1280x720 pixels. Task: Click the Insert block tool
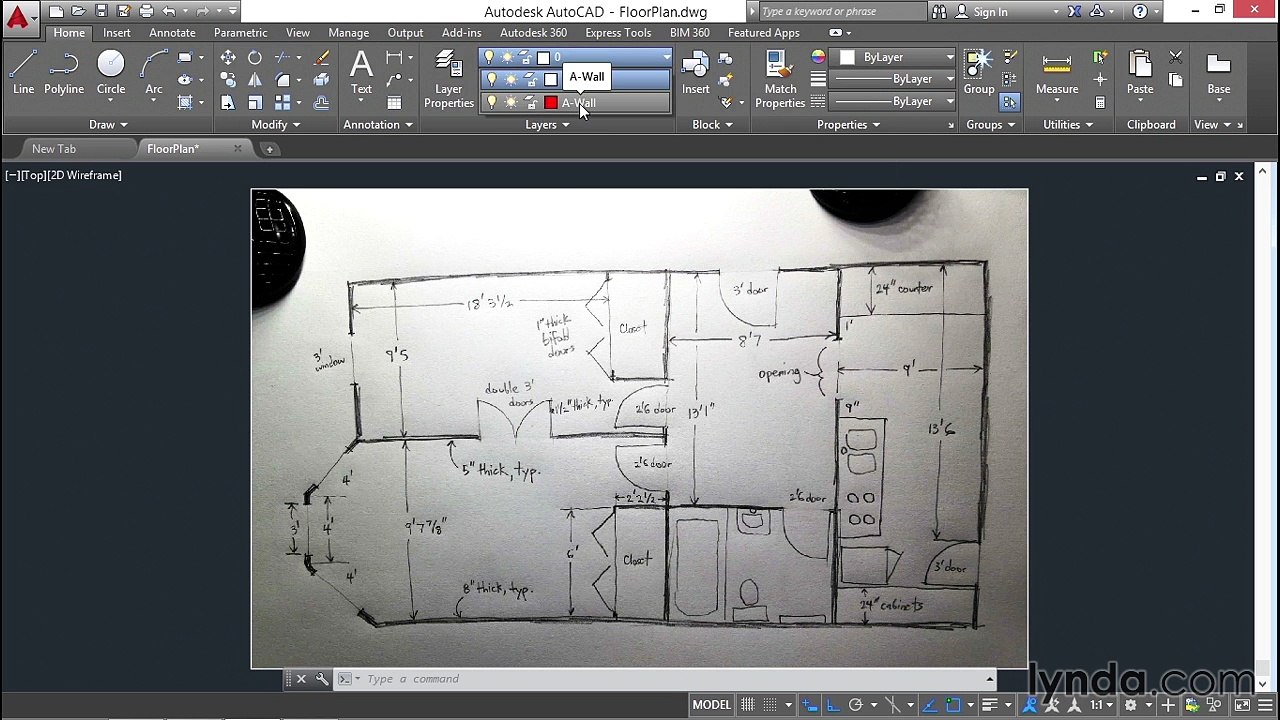696,73
